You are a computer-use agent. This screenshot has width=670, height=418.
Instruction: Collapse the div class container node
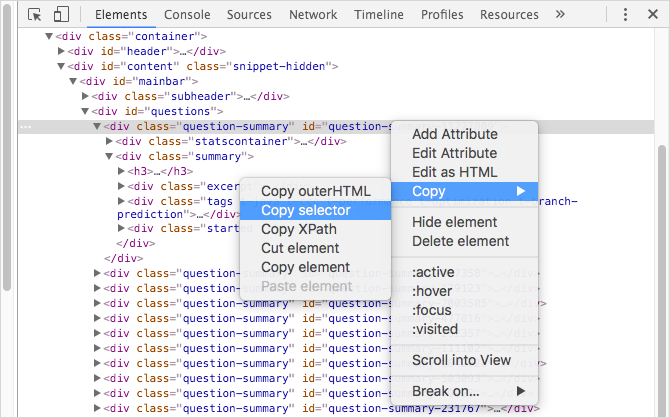(x=49, y=36)
